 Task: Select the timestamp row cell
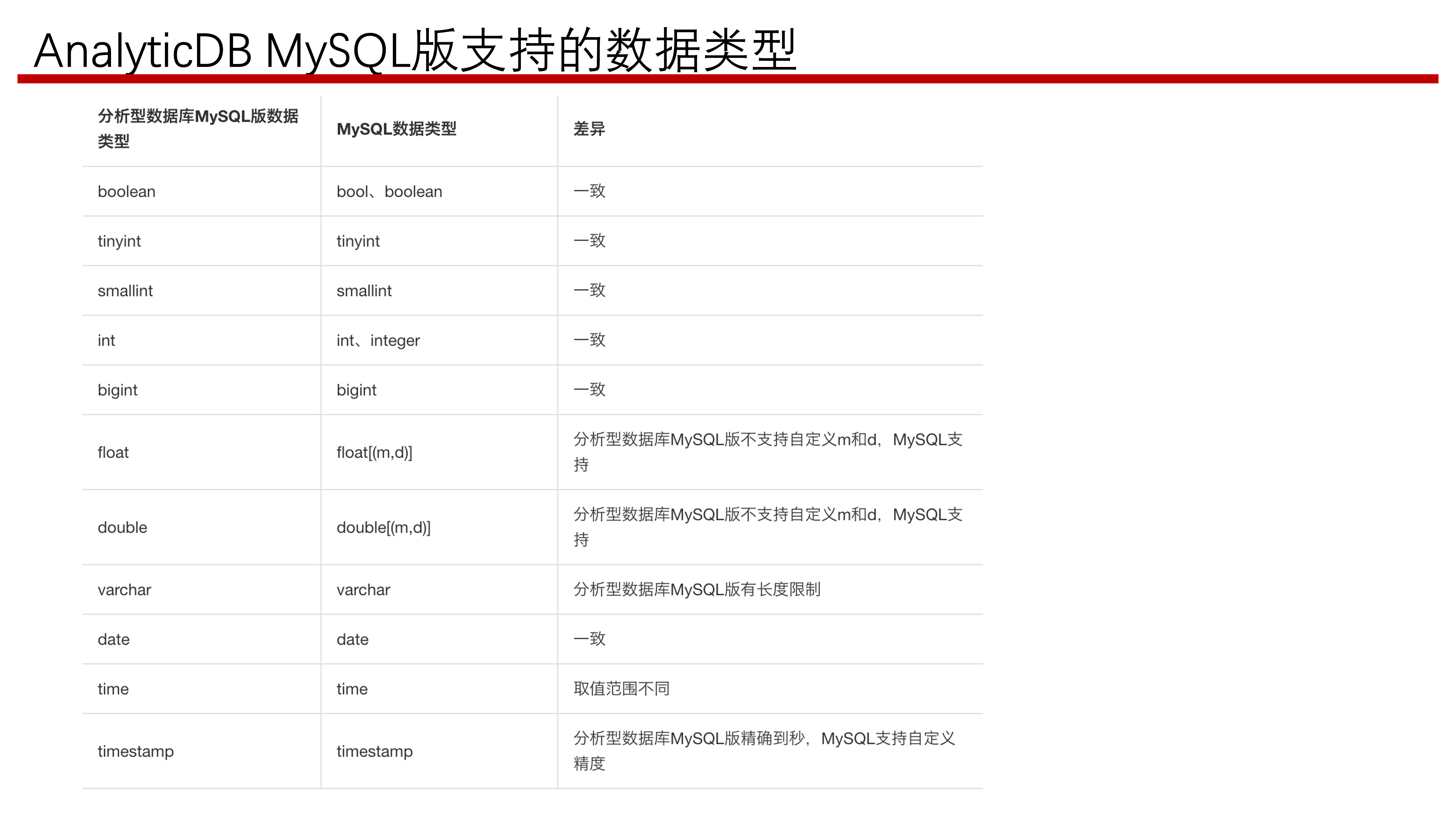click(x=136, y=751)
